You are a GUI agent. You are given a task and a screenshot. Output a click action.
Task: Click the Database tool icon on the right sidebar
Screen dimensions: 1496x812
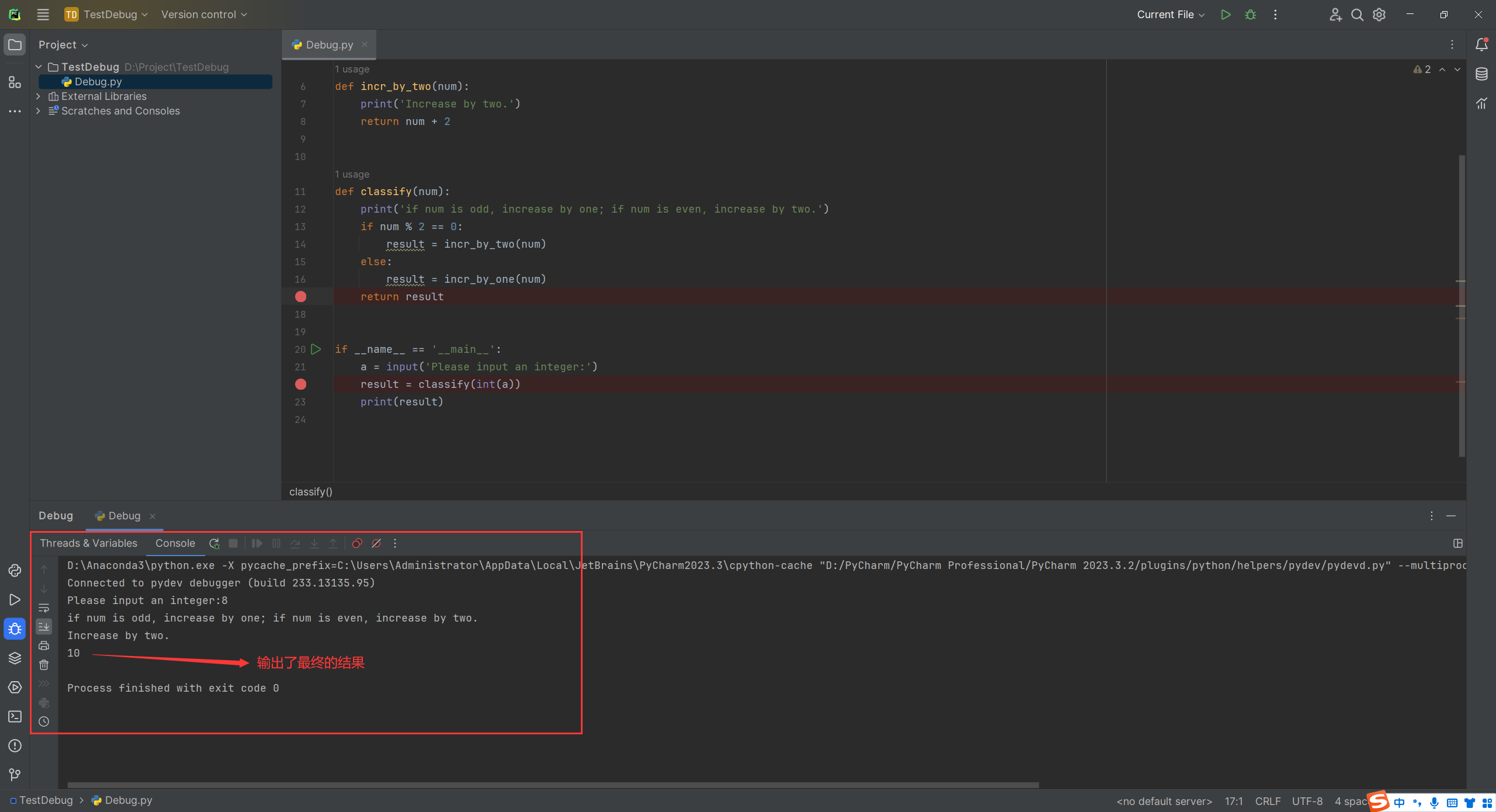click(x=1481, y=74)
